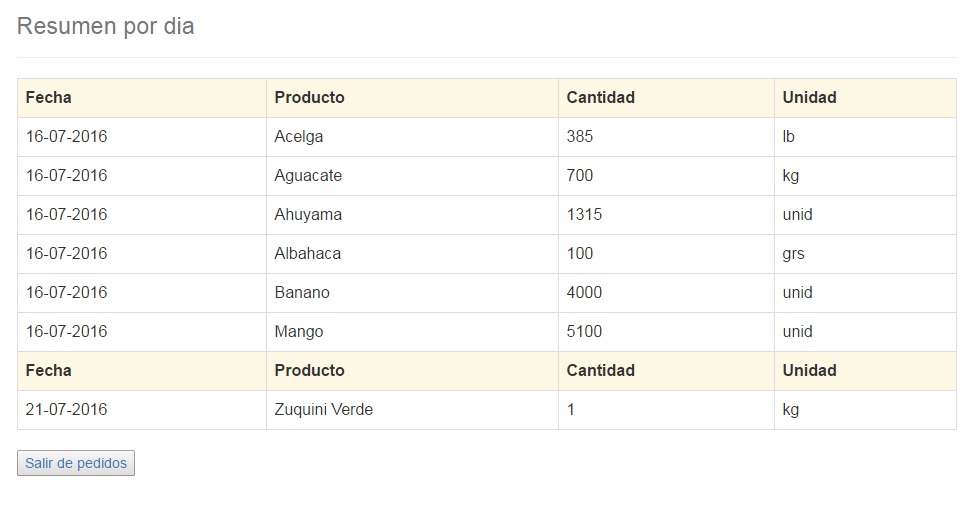Click the 21-07-2016 date cell
The height and width of the screenshot is (519, 965).
pyautogui.click(x=142, y=410)
